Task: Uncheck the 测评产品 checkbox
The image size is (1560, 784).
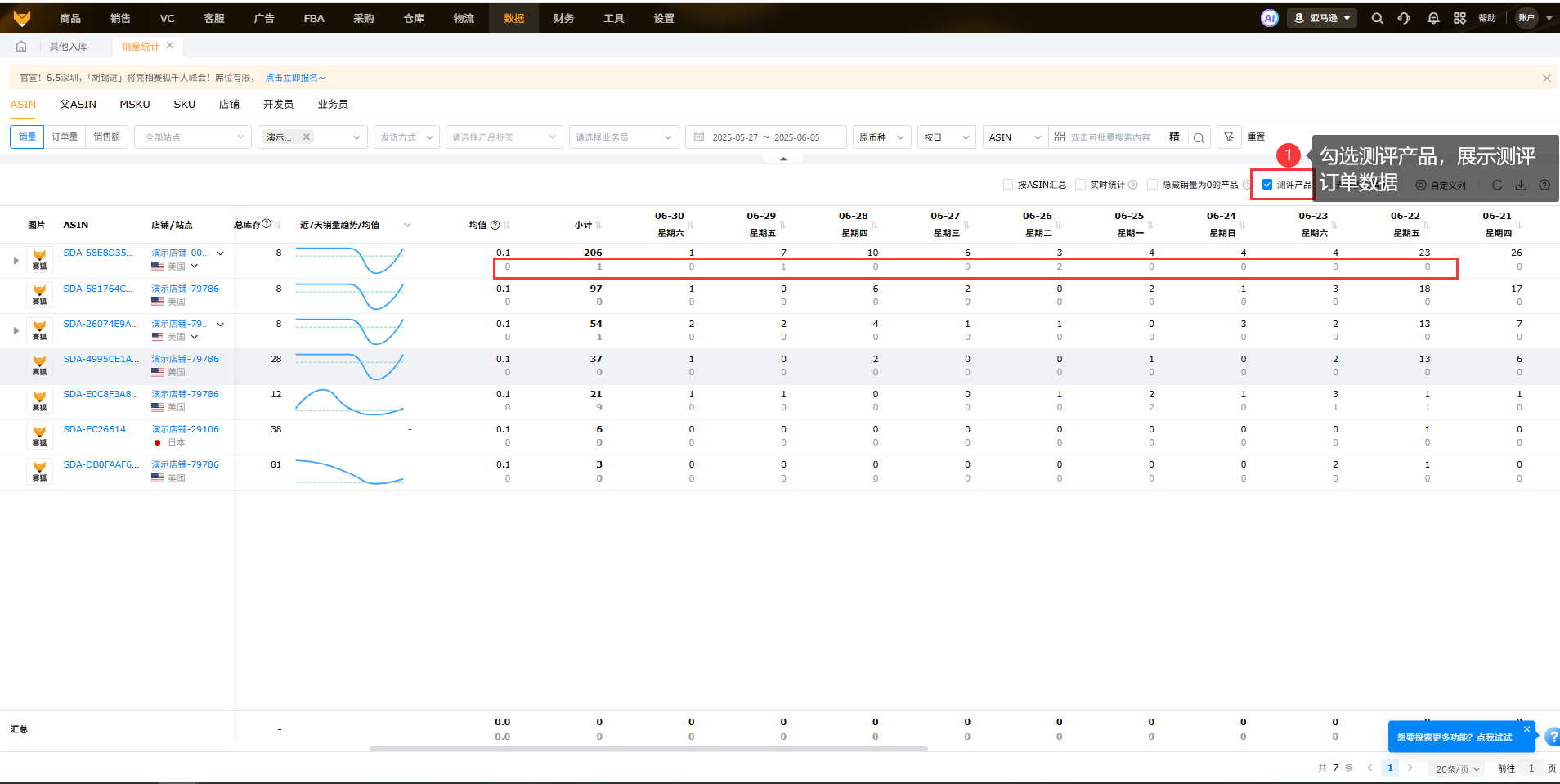Action: click(1267, 185)
